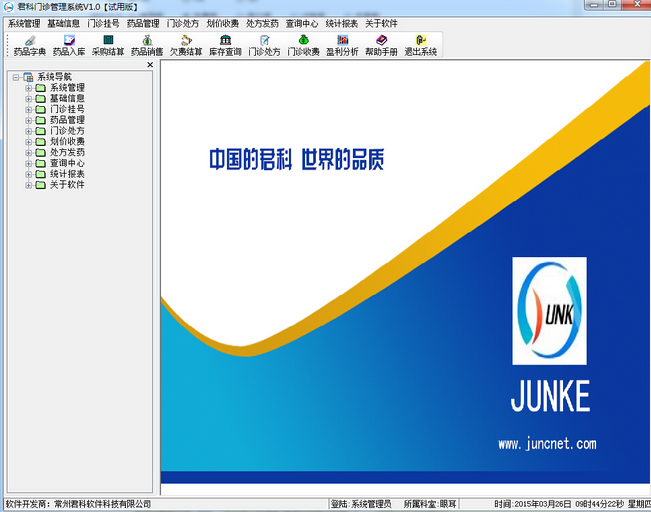This screenshot has height=512, width=651.
Task: Click the 登陆:系统管理员 status entry
Action: coord(361,504)
